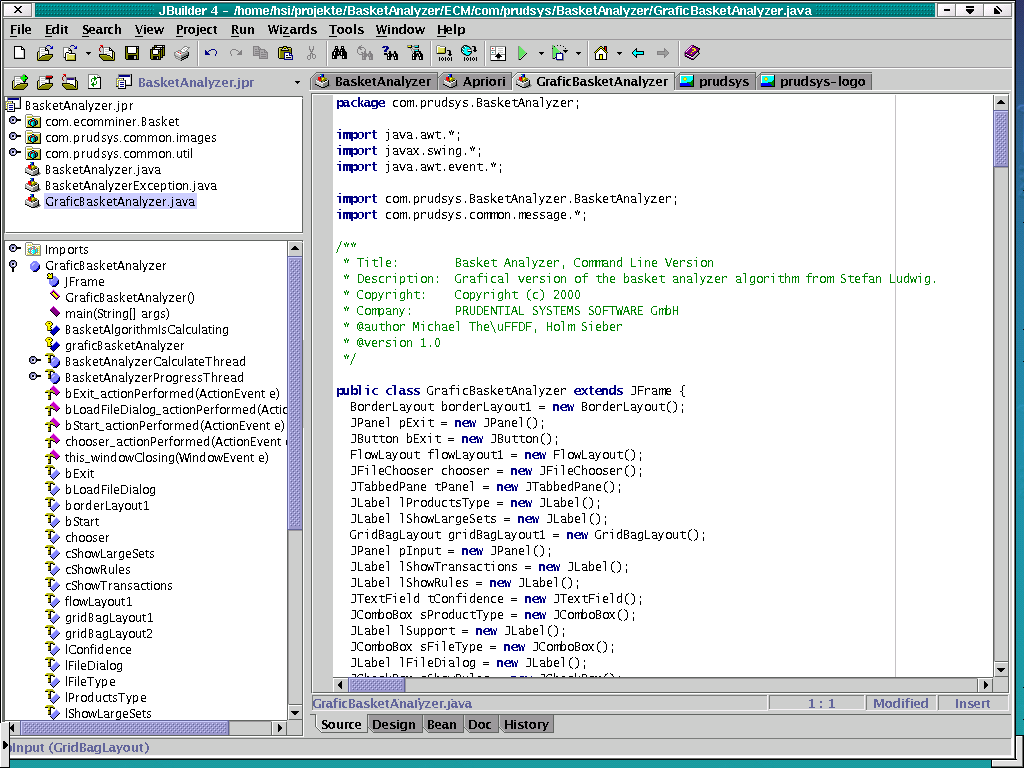This screenshot has width=1024, height=768.
Task: Click the Undo arrow icon
Action: click(x=211, y=53)
